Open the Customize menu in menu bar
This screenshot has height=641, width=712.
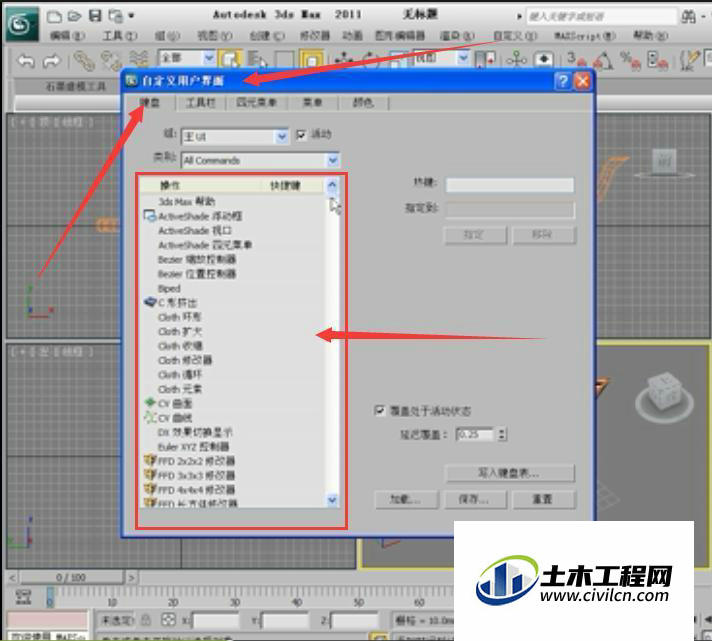(x=516, y=35)
